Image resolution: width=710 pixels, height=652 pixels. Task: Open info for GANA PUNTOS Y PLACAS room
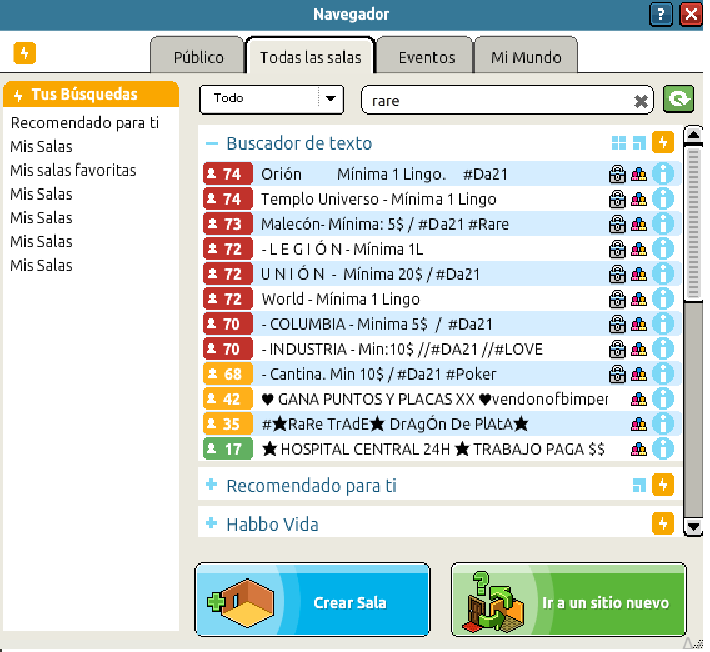click(x=663, y=399)
